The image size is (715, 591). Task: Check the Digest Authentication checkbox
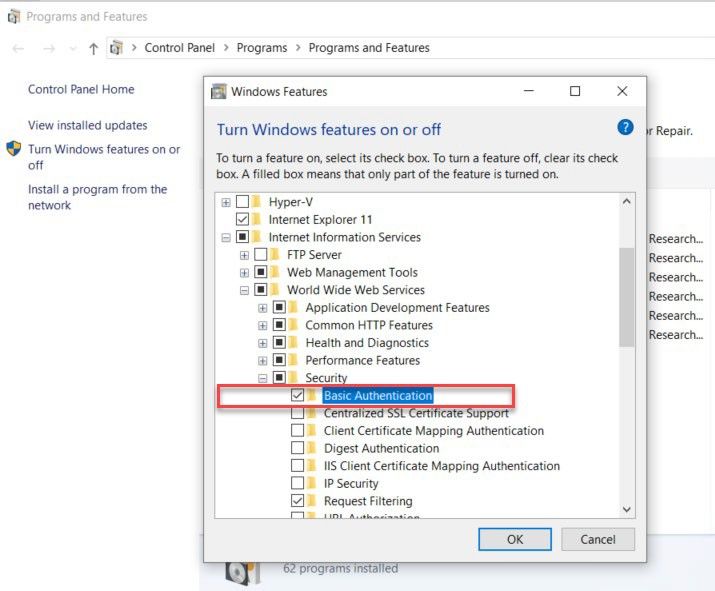click(297, 448)
